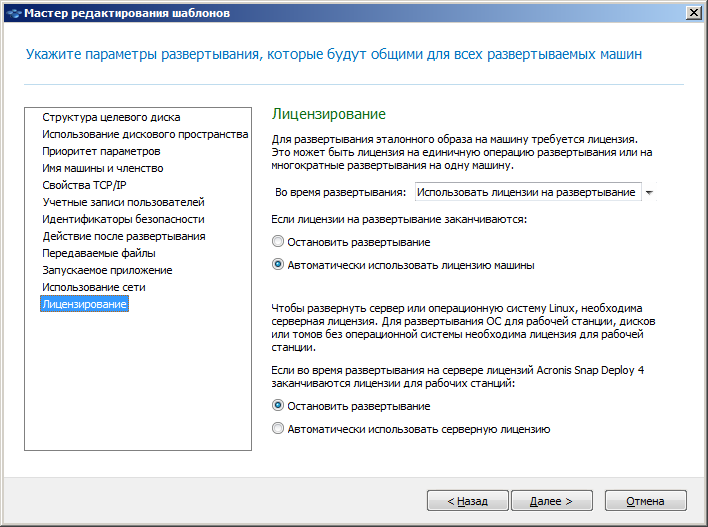Click dropdown arrow next to license option
708x527 pixels.
[x=649, y=192]
